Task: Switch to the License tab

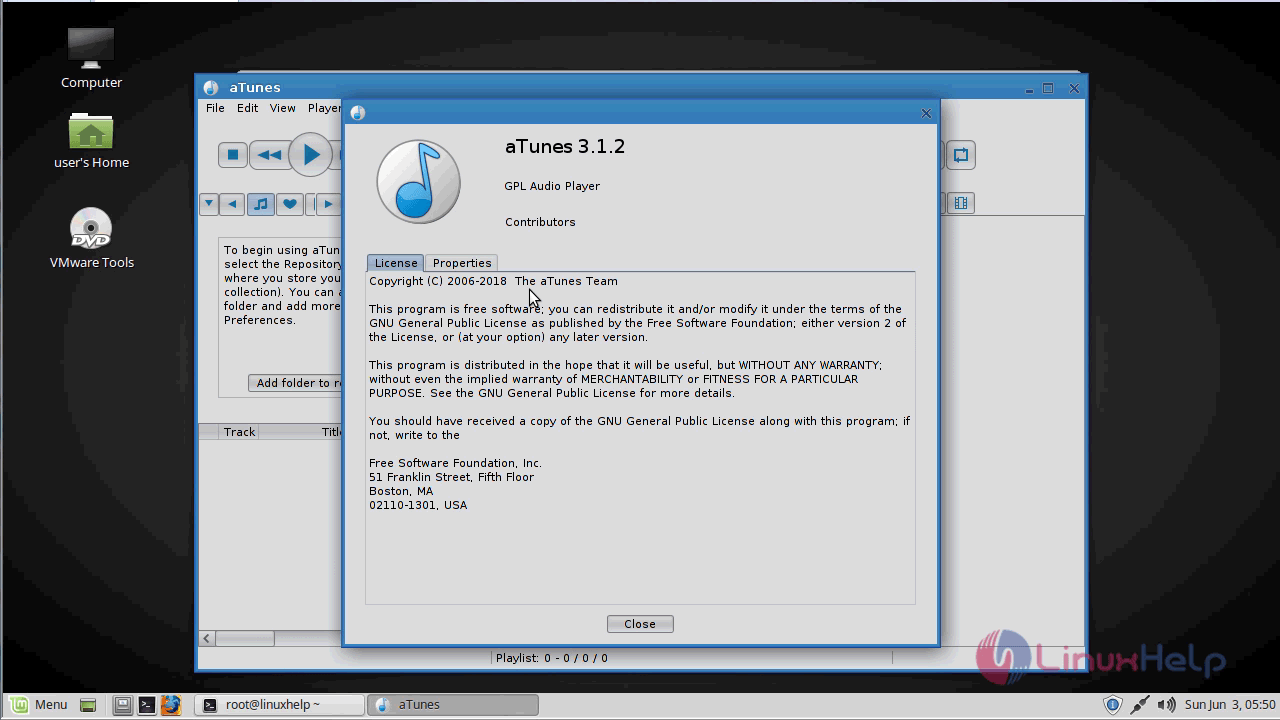Action: click(396, 263)
